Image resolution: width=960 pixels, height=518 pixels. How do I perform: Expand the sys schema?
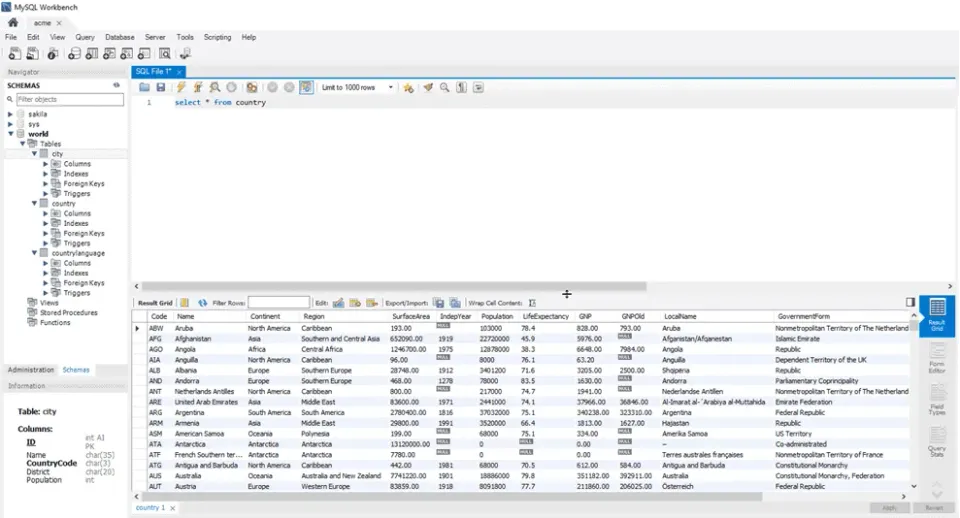point(10,124)
